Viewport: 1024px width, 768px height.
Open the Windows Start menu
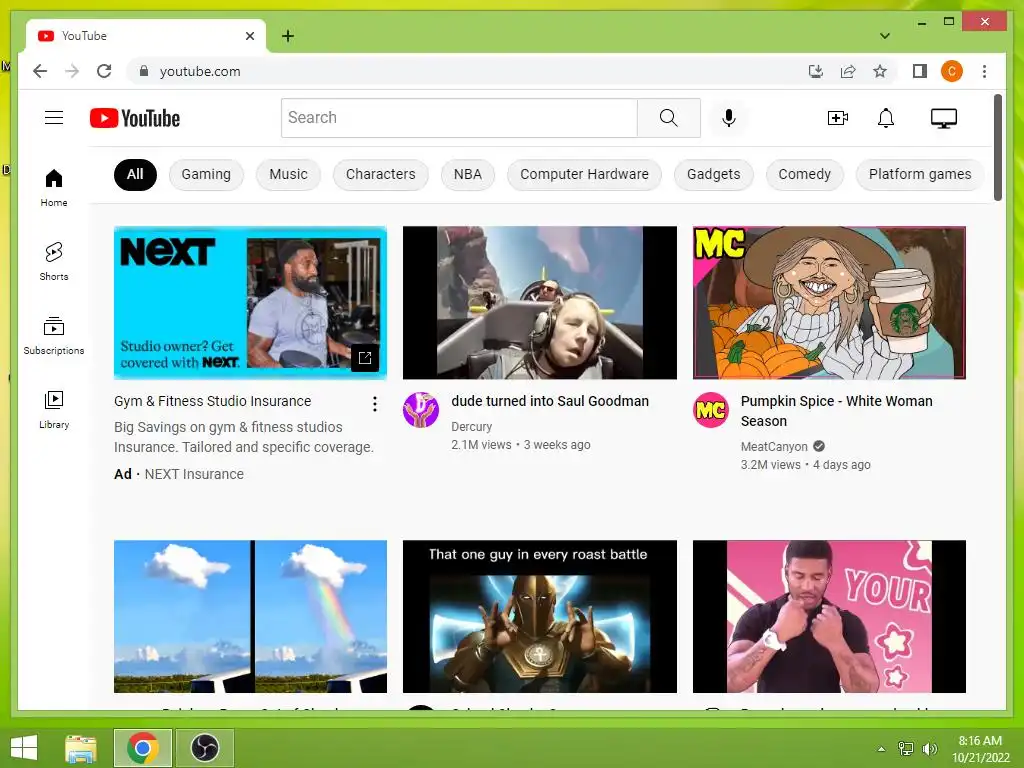pos(24,748)
